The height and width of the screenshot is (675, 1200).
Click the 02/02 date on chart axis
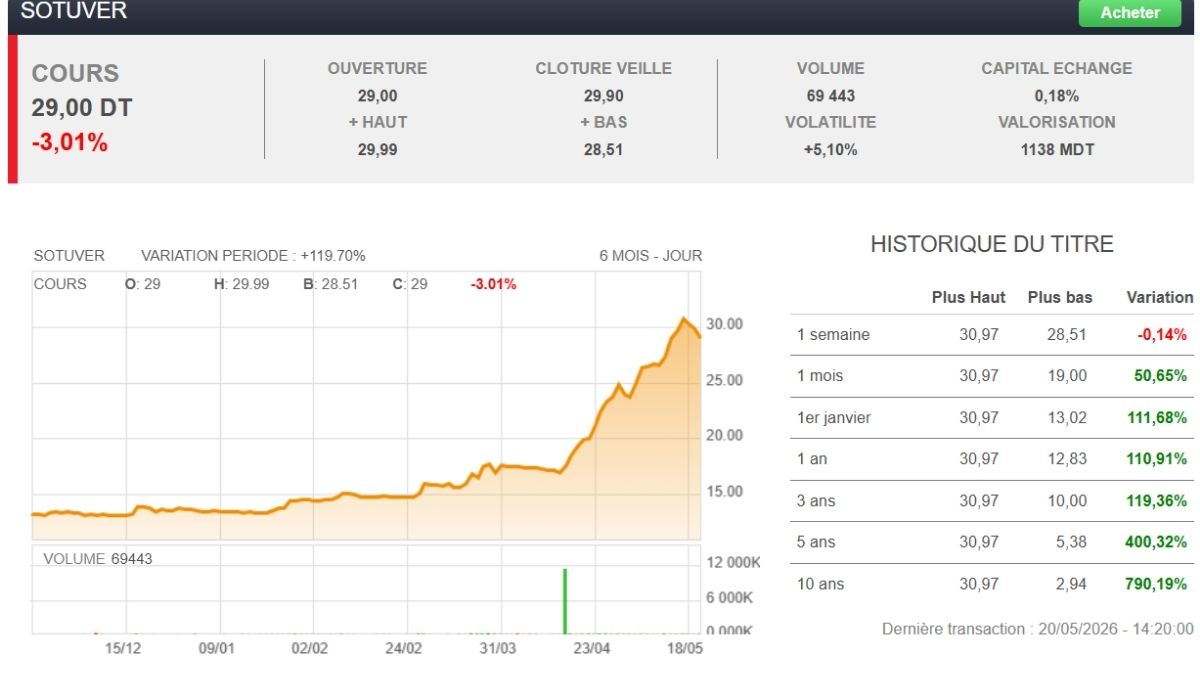coord(310,648)
